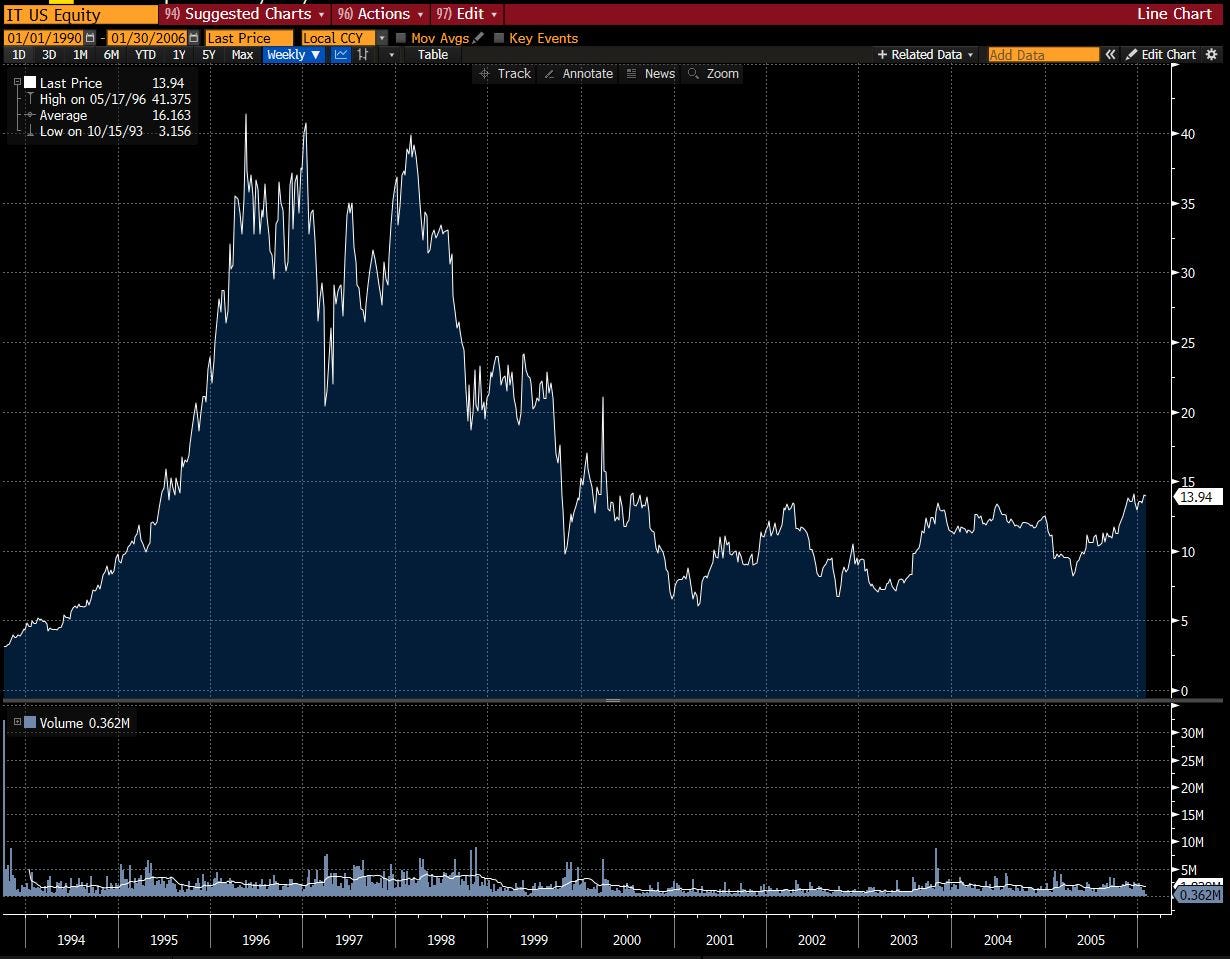Open the Edit dropdown menu
Image resolution: width=1230 pixels, height=959 pixels.
466,14
